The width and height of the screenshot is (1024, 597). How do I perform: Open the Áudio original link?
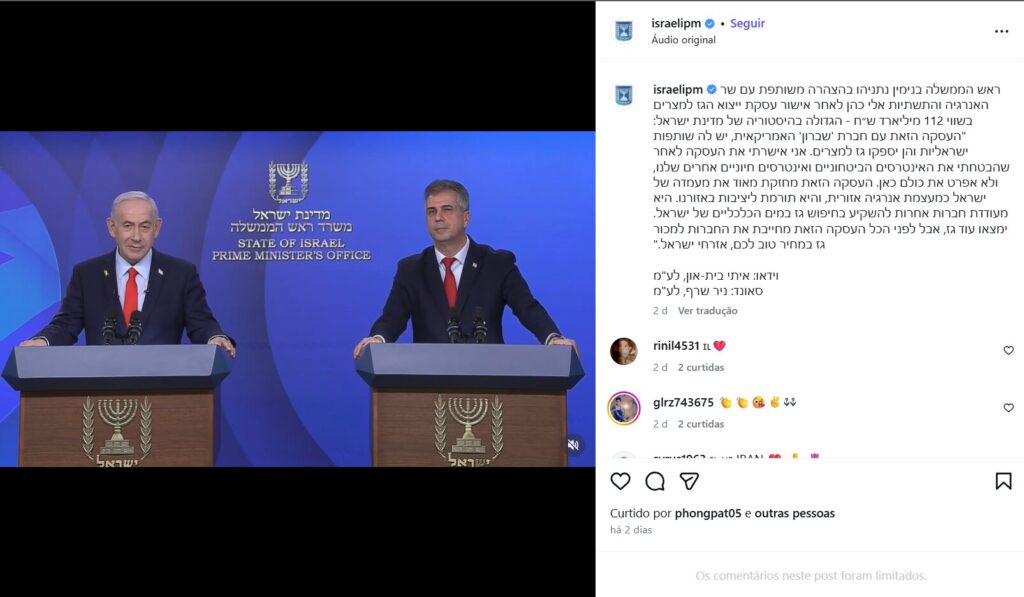[x=683, y=40]
